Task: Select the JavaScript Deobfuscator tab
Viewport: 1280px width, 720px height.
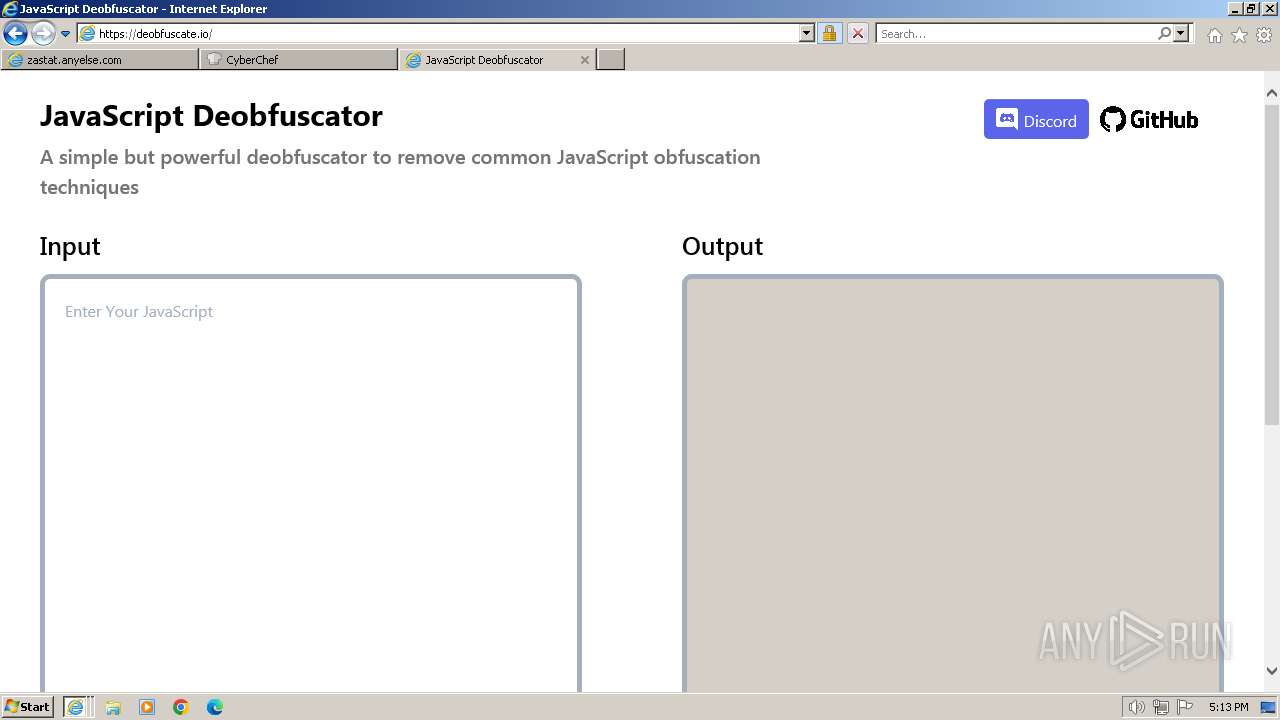Action: click(x=484, y=60)
